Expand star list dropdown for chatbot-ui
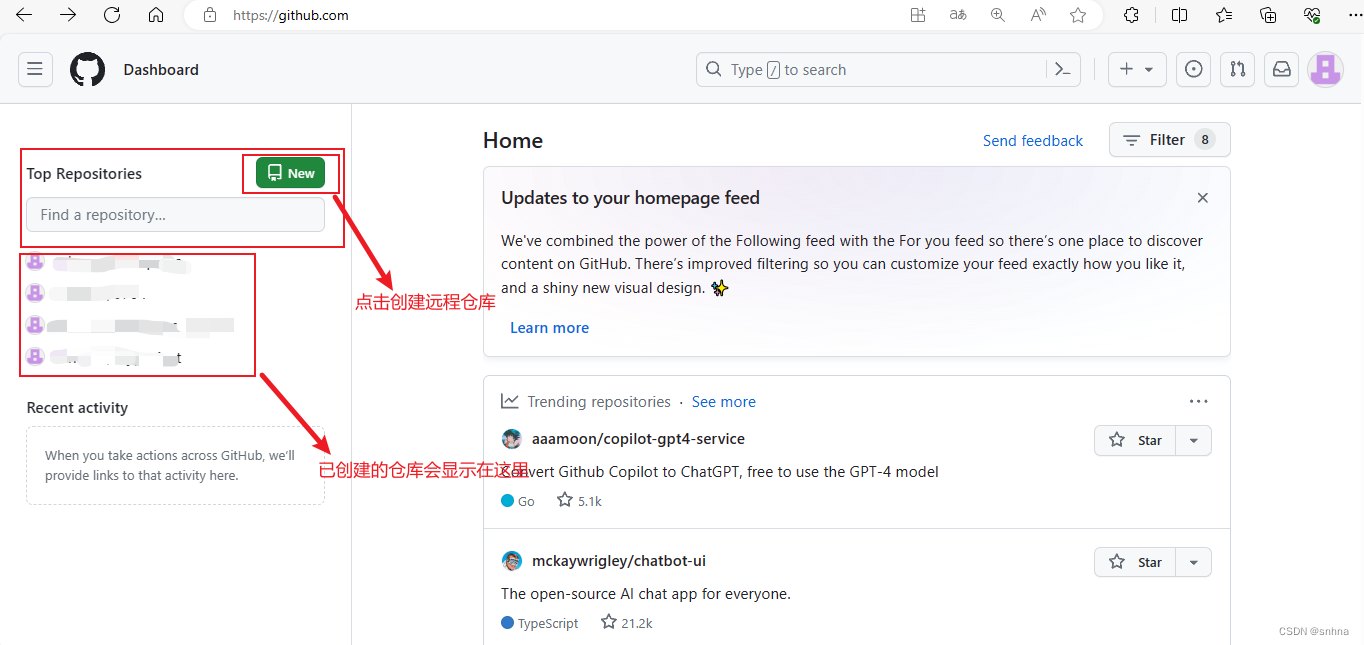The height and width of the screenshot is (645, 1364). [x=1193, y=562]
